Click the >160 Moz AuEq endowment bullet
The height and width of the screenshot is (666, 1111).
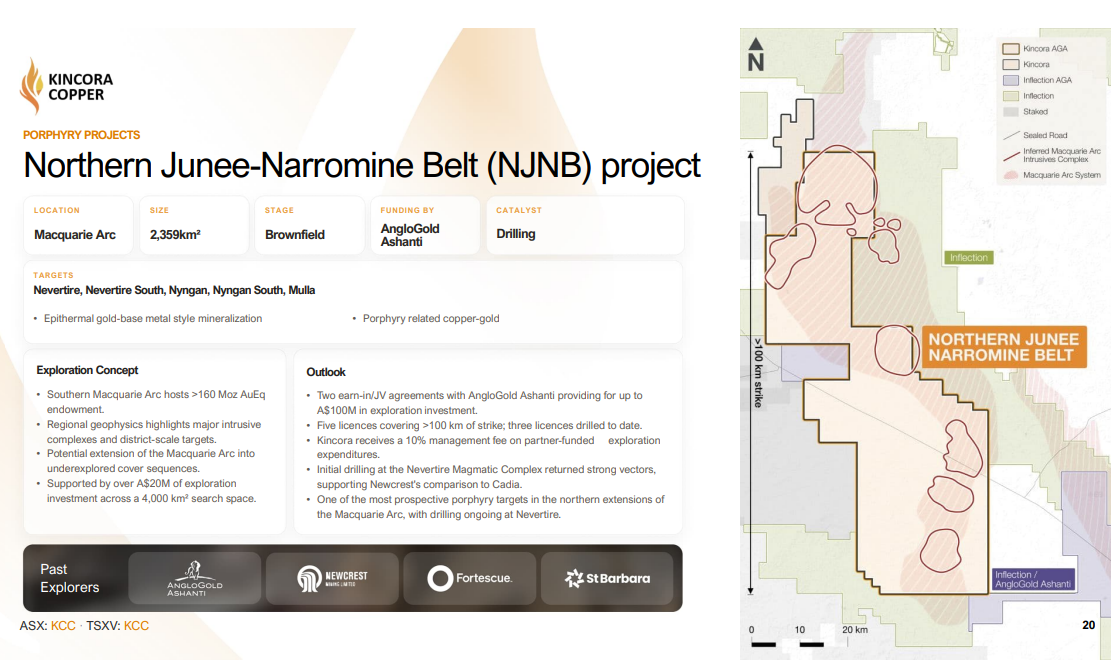pos(156,402)
